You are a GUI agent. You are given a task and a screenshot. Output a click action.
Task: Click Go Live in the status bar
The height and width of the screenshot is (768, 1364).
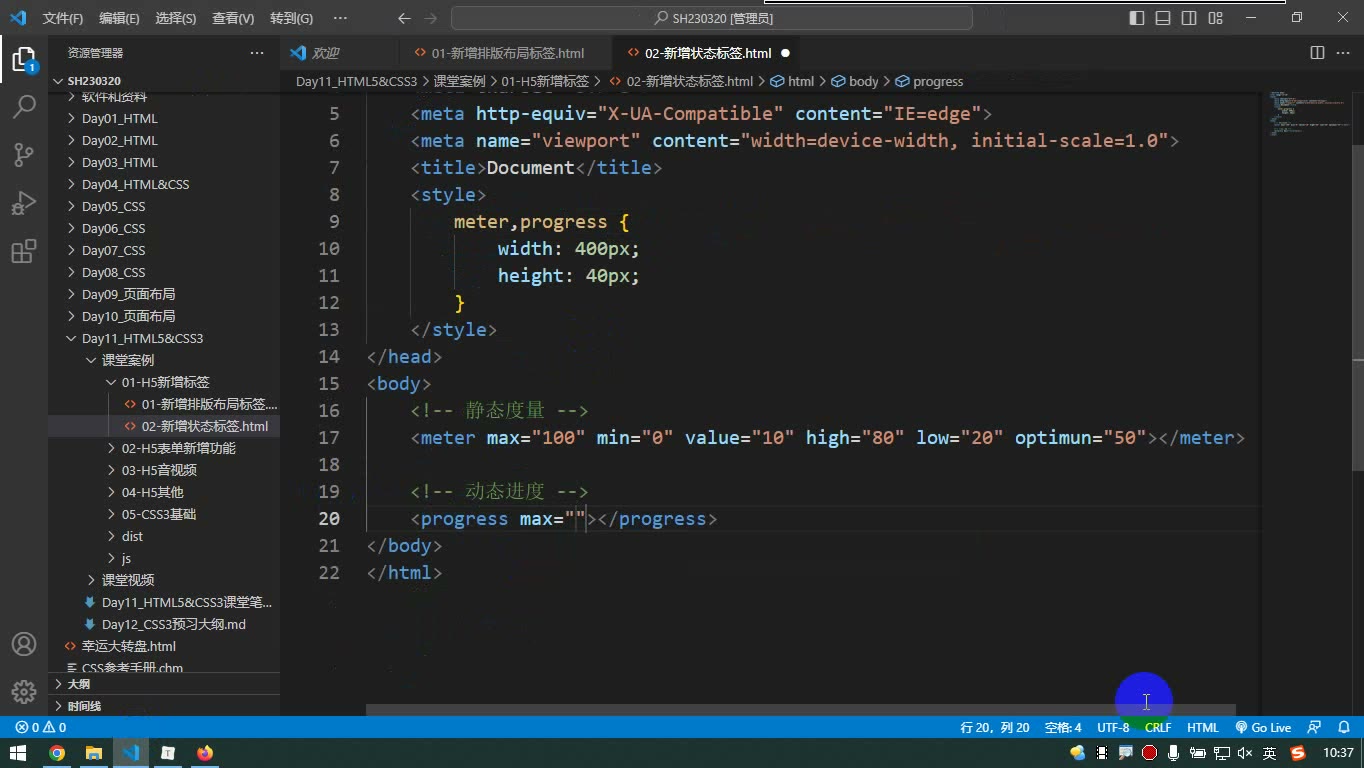[1264, 728]
